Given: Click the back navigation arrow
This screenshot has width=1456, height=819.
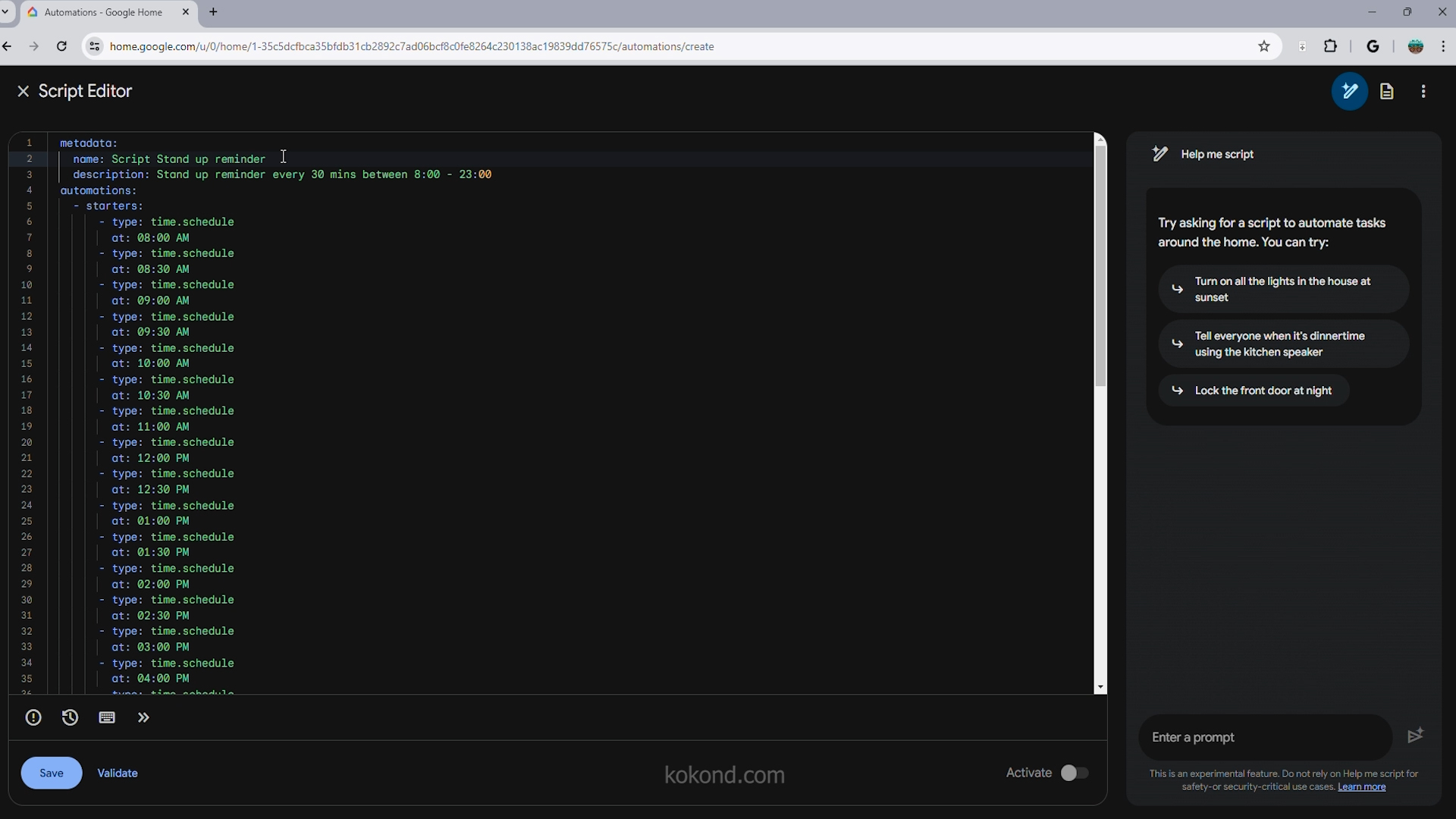Looking at the screenshot, I should click(x=10, y=47).
